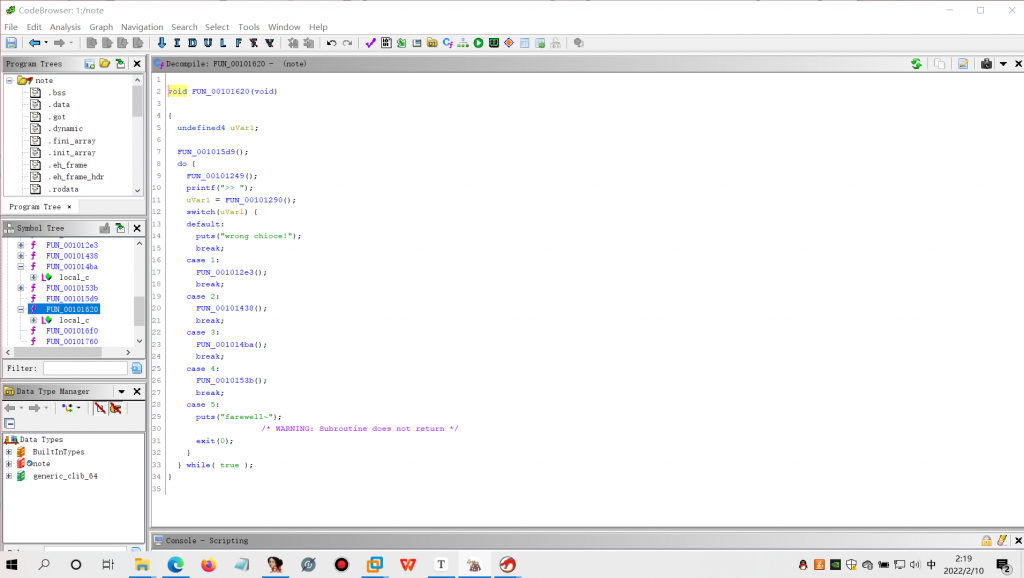
Task: Collapse FUN_00101620 in the Symbol Tree
Action: [x=21, y=310]
